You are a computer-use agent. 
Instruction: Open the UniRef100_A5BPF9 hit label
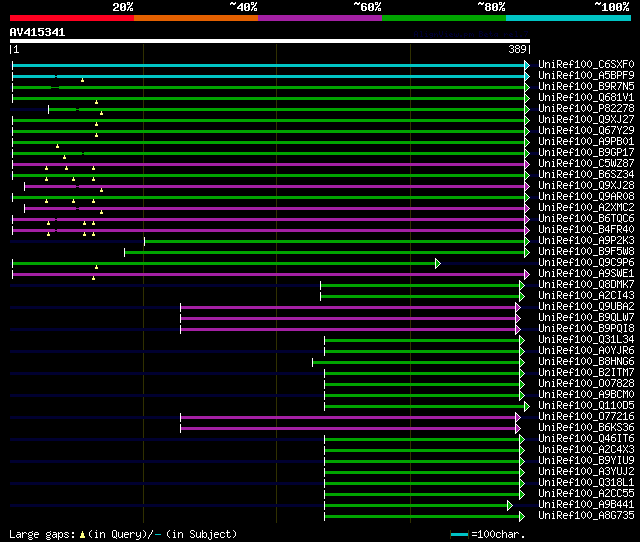[x=586, y=76]
